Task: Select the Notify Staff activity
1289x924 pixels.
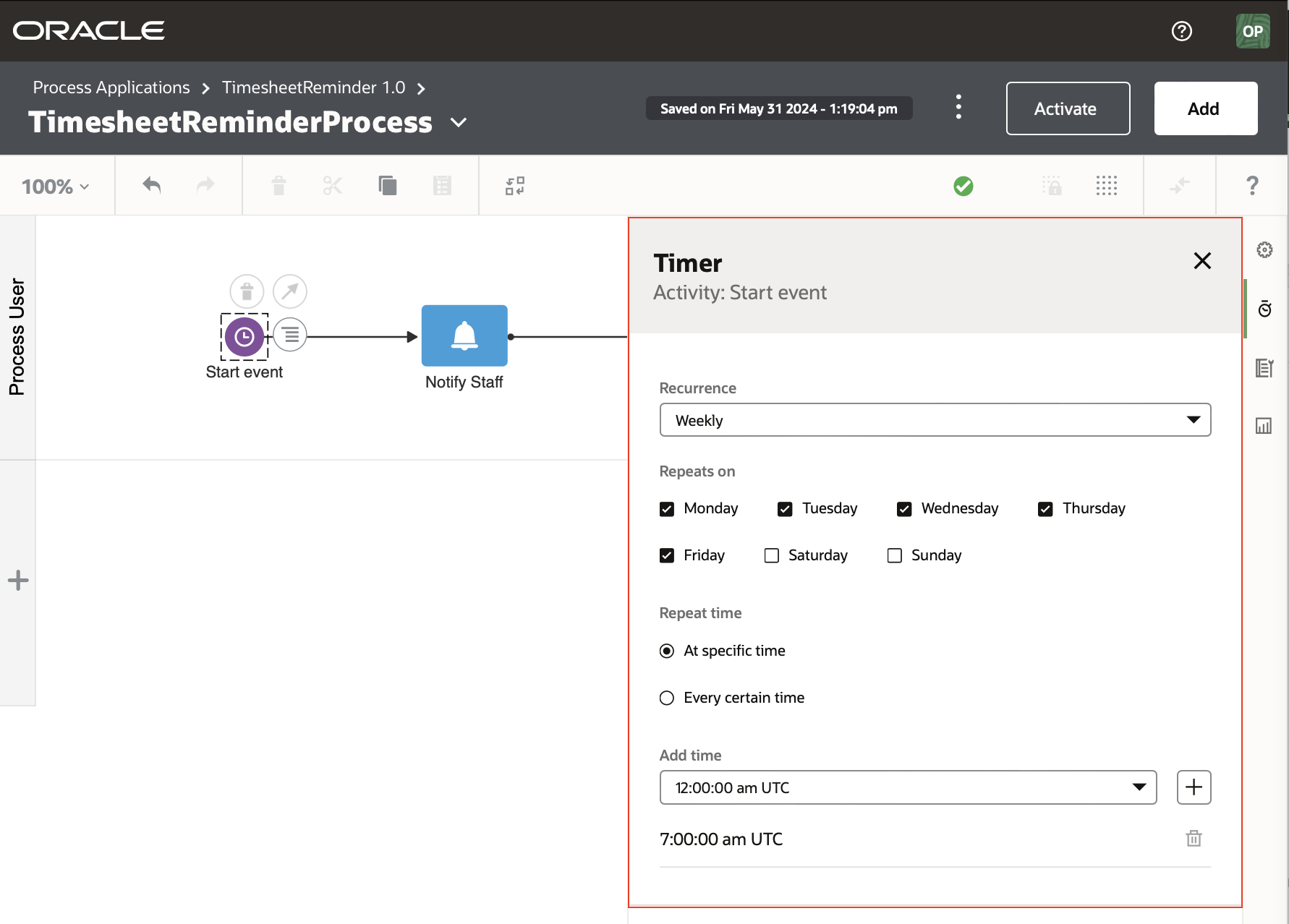Action: (x=464, y=336)
